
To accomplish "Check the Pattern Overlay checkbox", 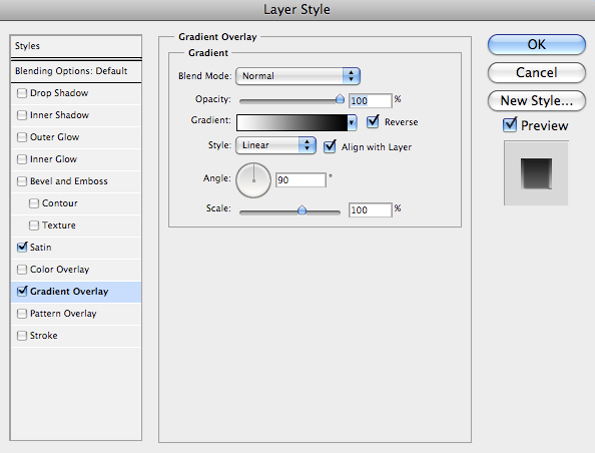I will 22,313.
